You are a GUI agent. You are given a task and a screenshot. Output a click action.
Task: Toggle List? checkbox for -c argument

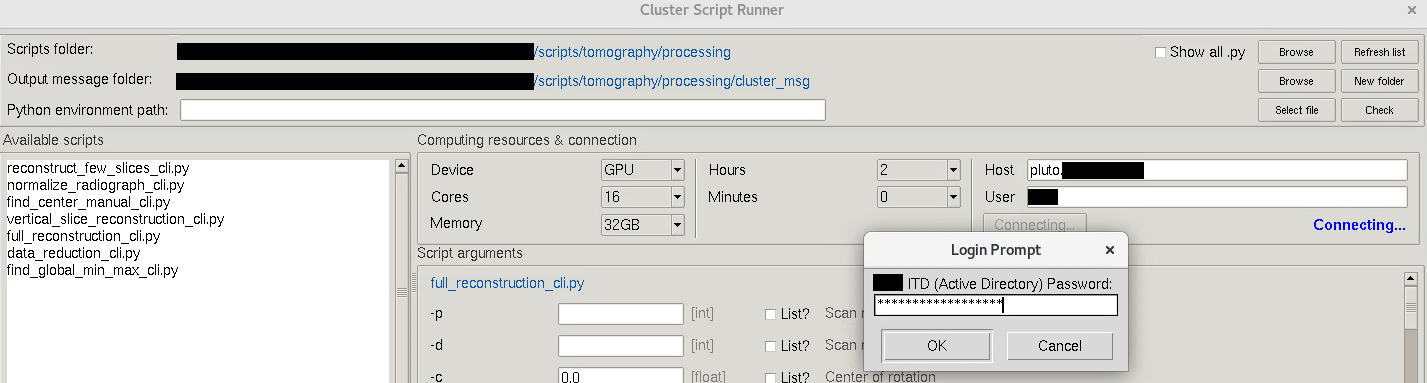[x=770, y=377]
